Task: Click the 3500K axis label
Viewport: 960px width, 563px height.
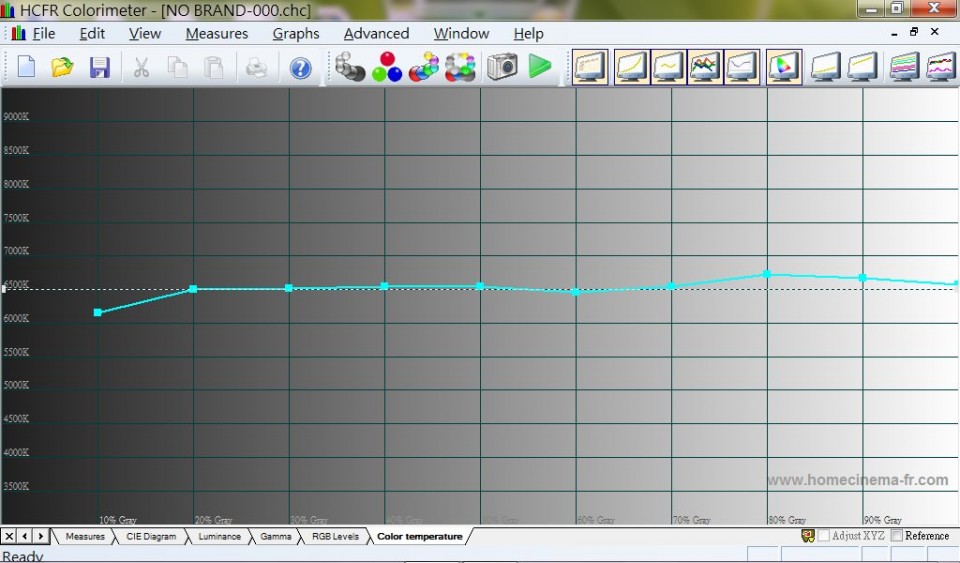Action: (16, 486)
